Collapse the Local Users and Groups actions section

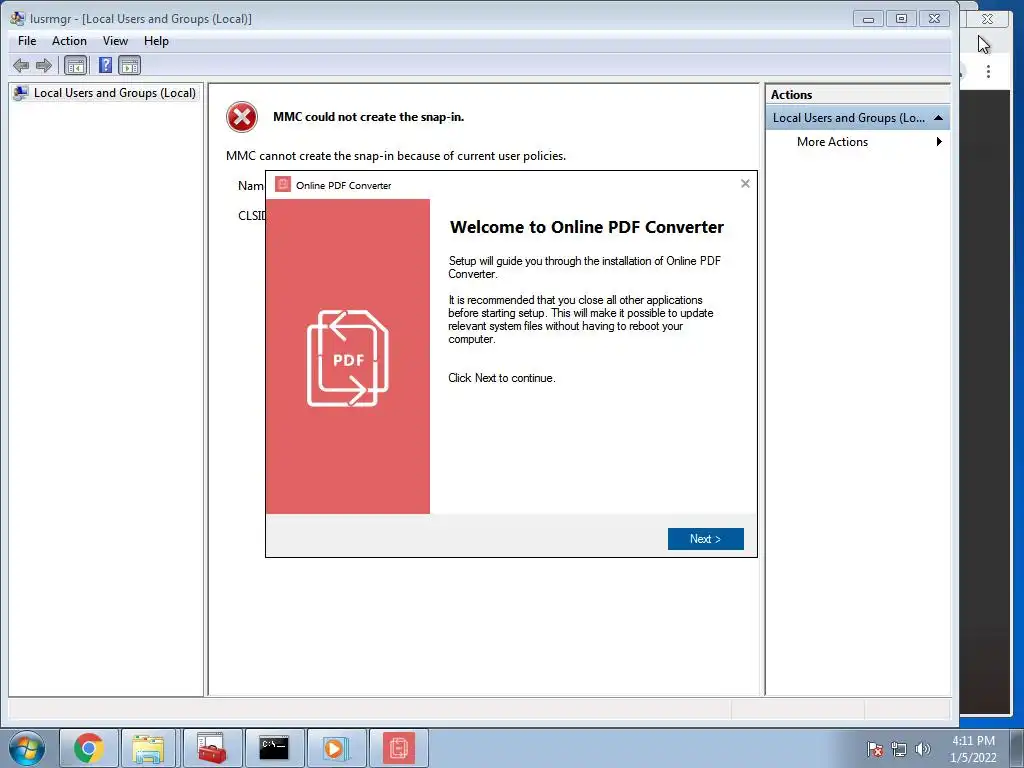point(938,118)
